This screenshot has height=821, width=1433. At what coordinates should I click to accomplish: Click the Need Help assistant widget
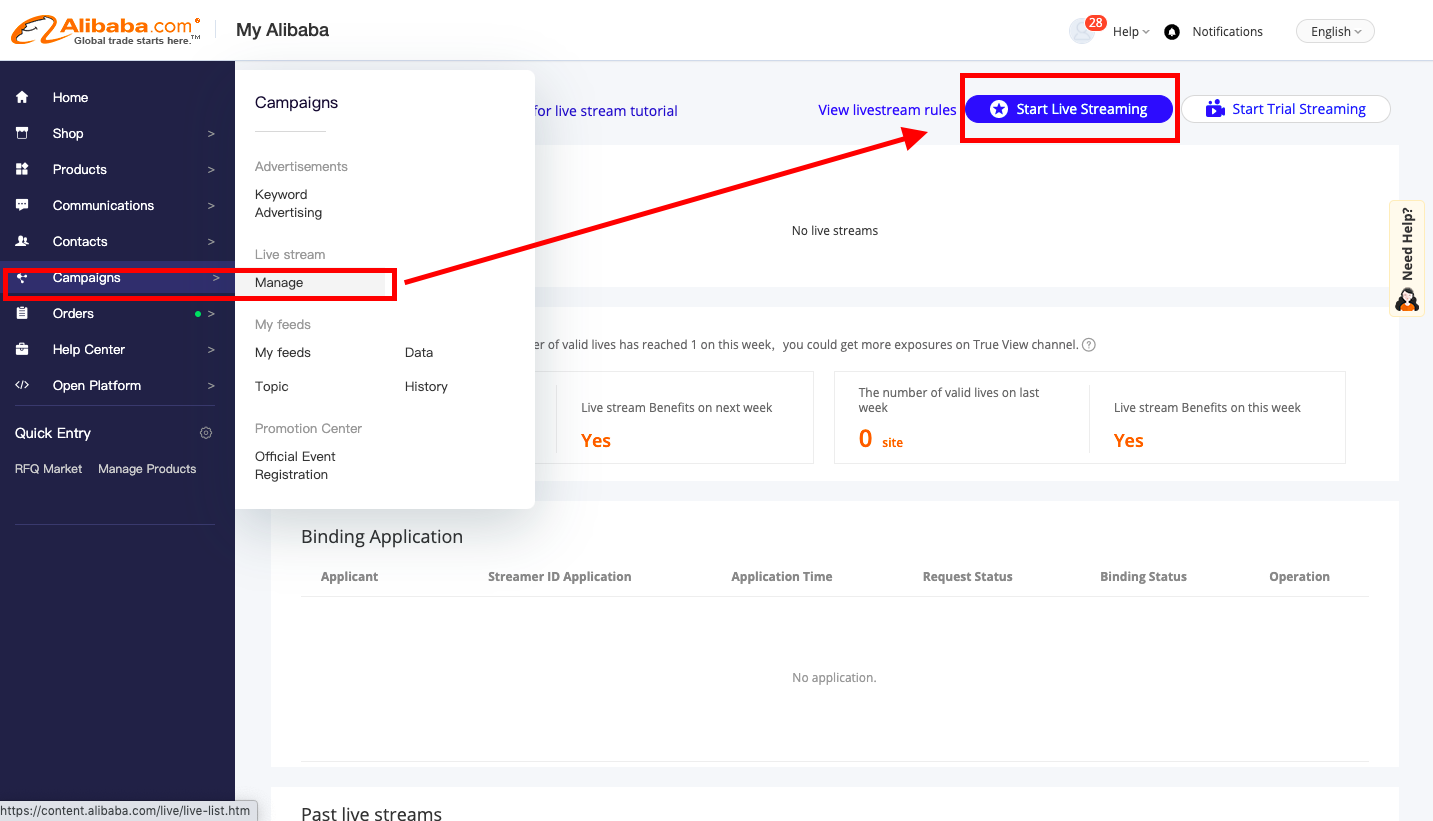(1407, 259)
